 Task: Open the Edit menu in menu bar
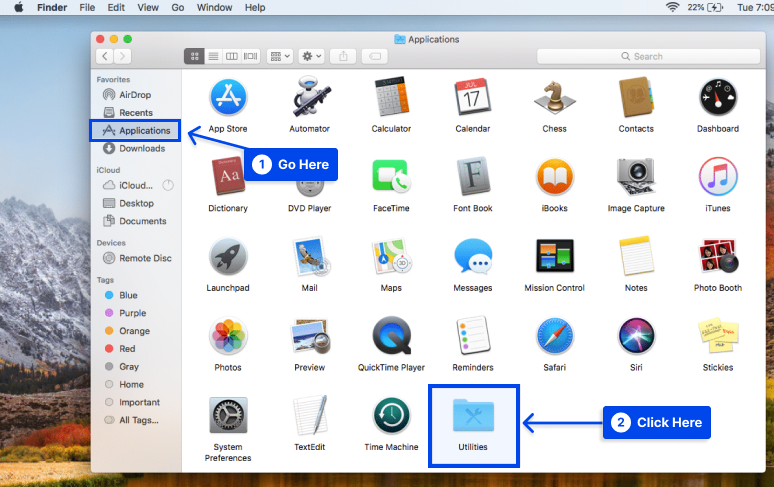116,7
